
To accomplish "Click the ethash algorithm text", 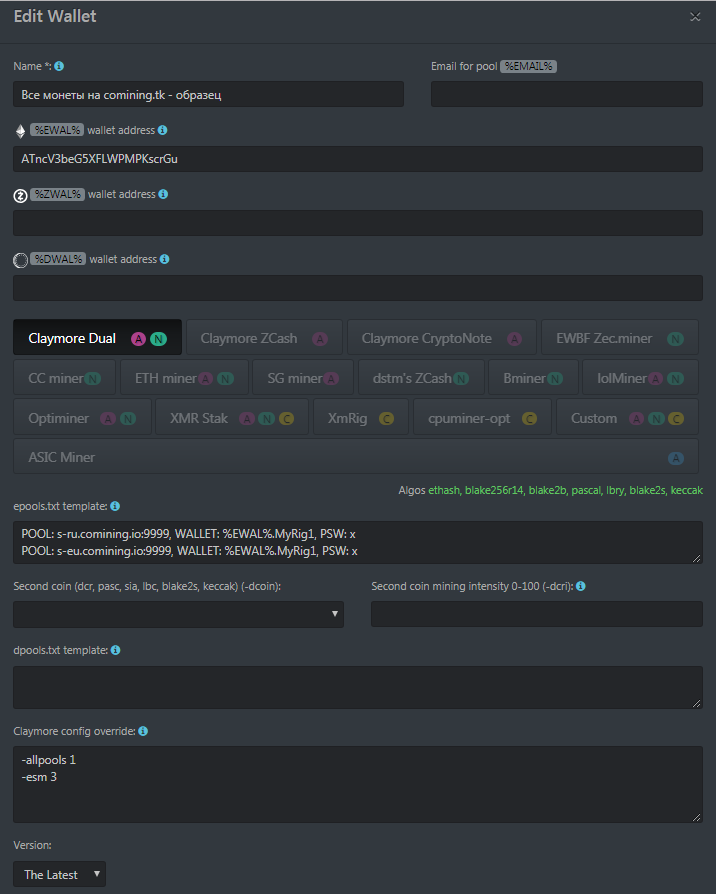I will coord(444,490).
